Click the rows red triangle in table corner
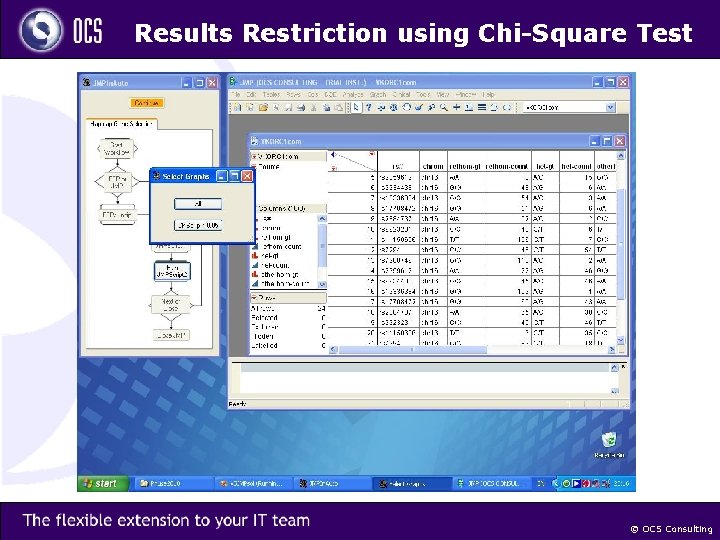Image resolution: width=720 pixels, height=540 pixels. tap(334, 168)
